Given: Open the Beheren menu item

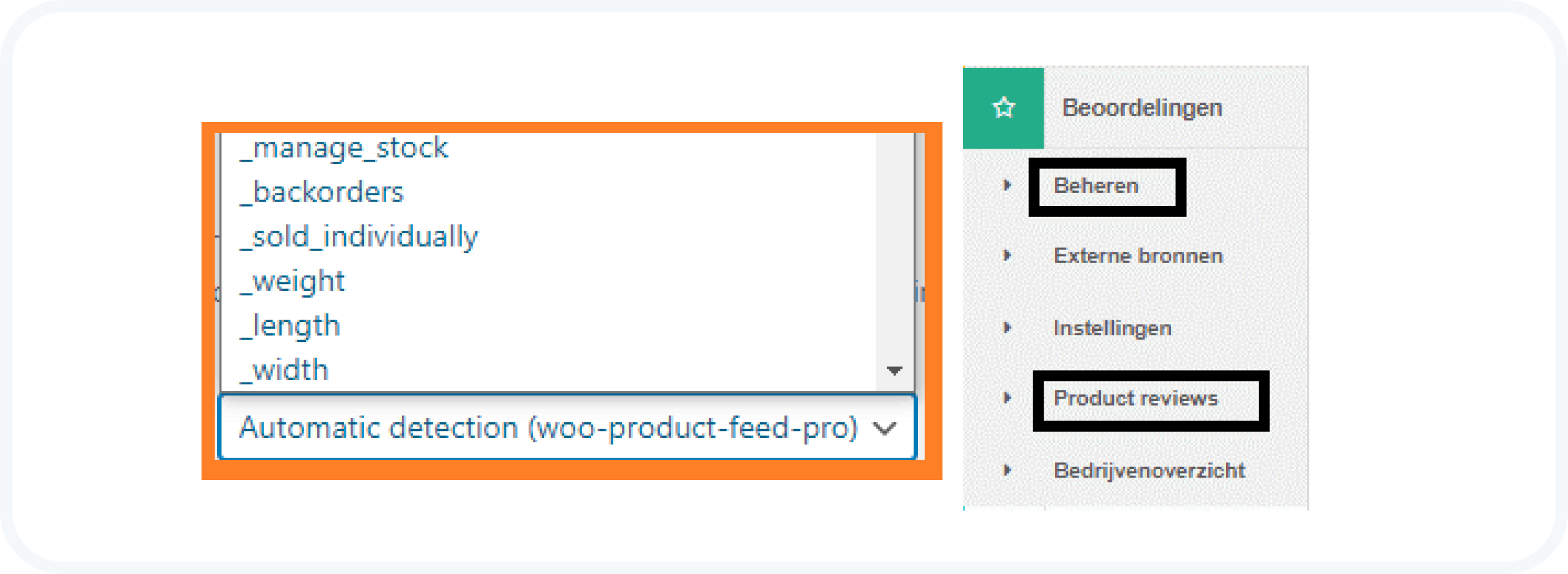Looking at the screenshot, I should pyautogui.click(x=1096, y=186).
